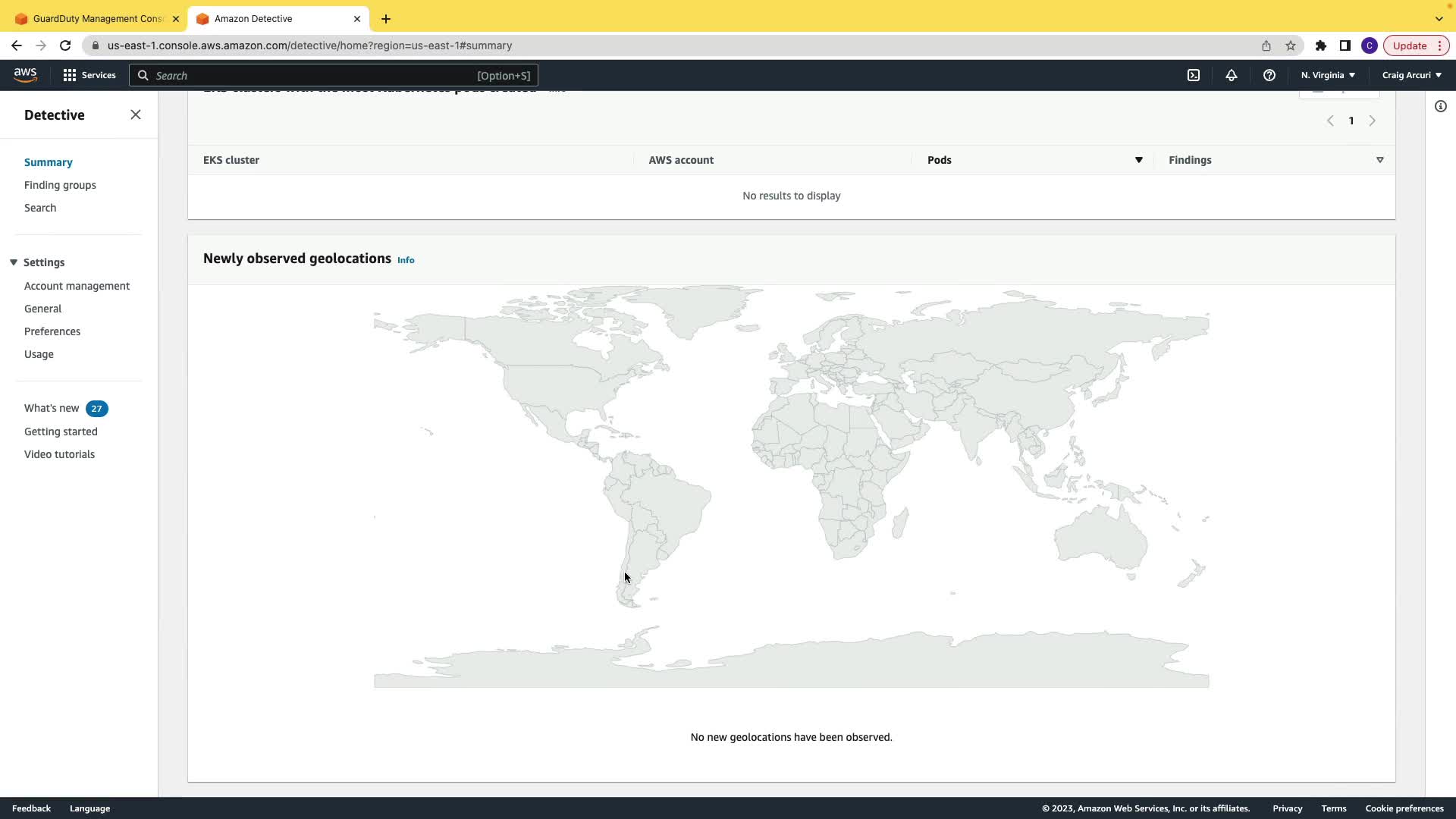Open the Services grid menu
The width and height of the screenshot is (1456, 819).
click(89, 75)
